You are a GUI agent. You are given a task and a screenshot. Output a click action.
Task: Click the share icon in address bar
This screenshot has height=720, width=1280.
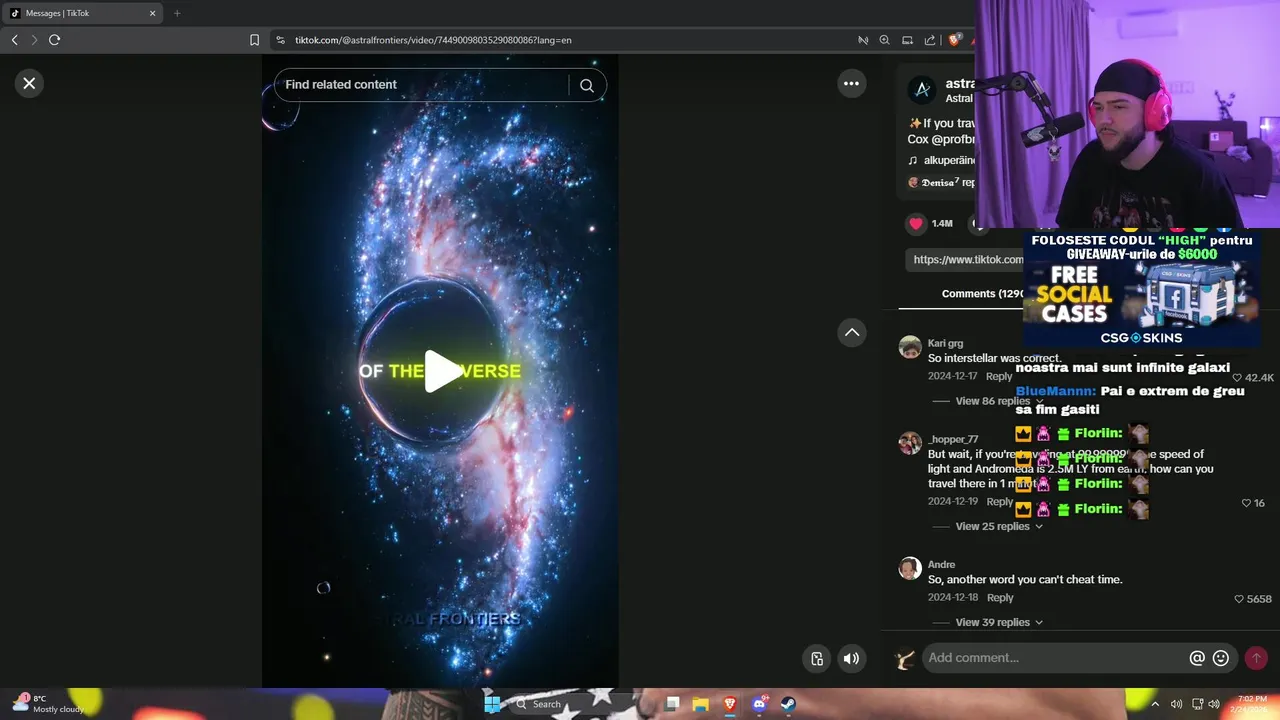click(x=930, y=40)
